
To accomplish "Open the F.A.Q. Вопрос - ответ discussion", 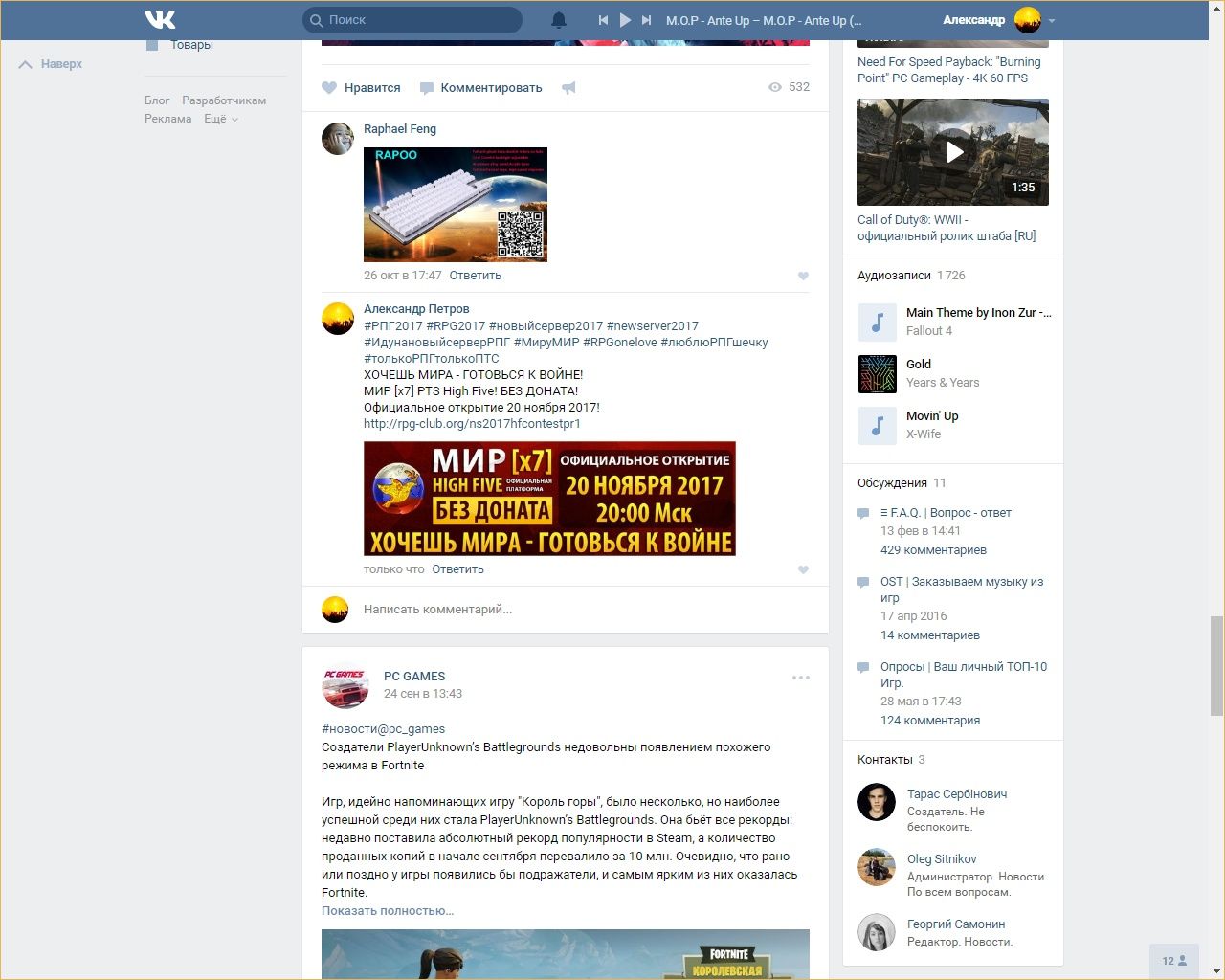I will 946,513.
